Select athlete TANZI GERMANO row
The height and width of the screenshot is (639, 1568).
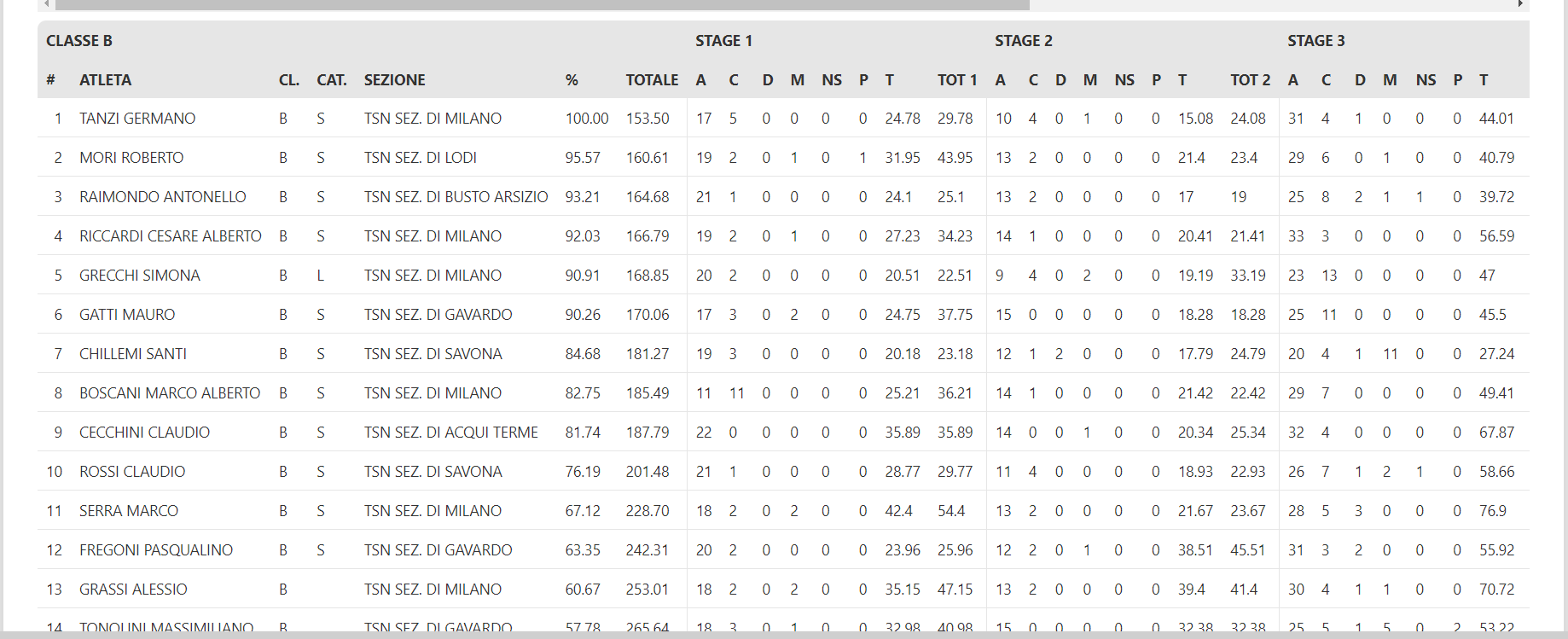(783, 118)
